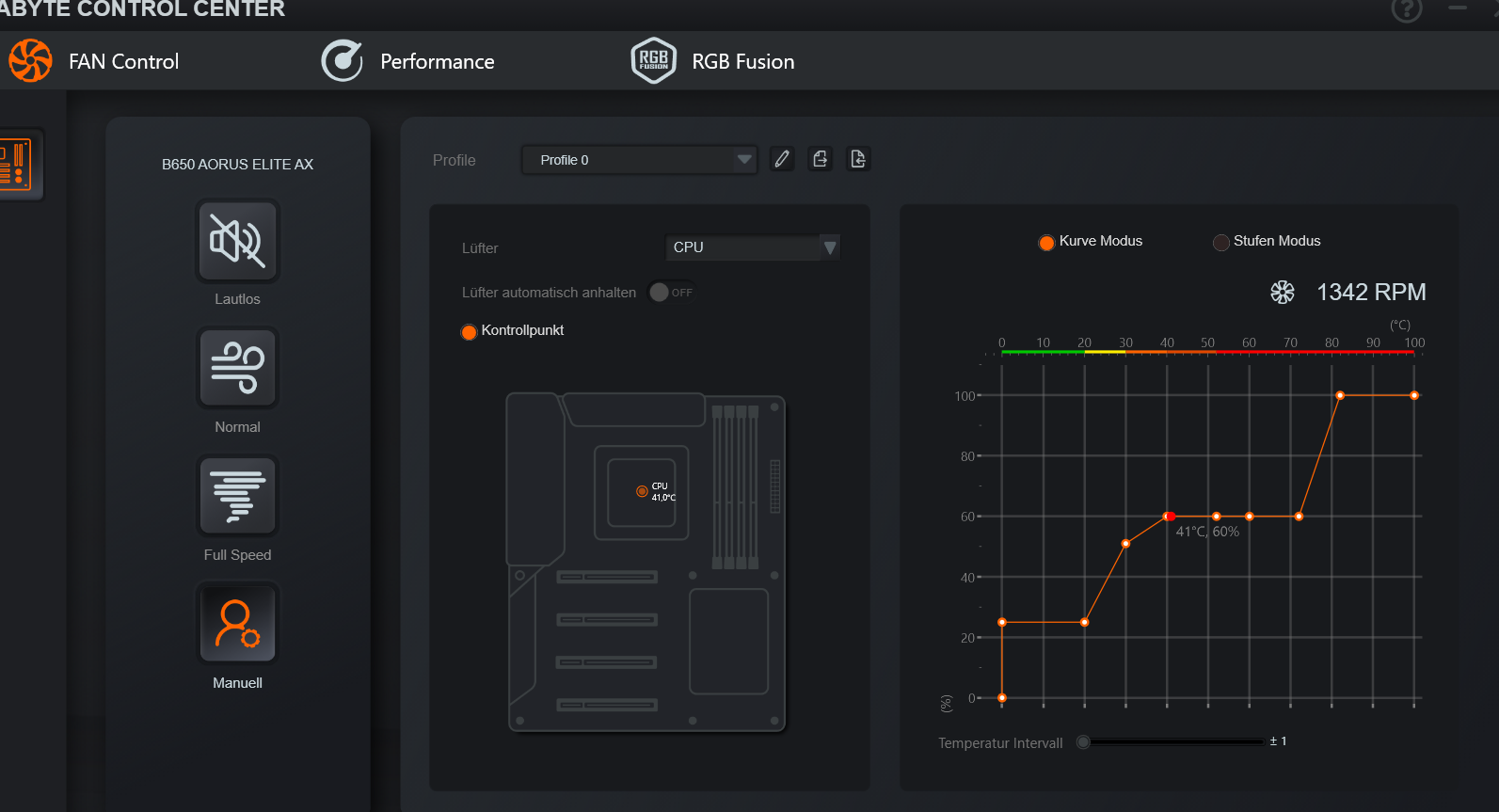1499x812 pixels.
Task: Click the curve point at 0°C, 25%
Action: pyautogui.click(x=1002, y=623)
